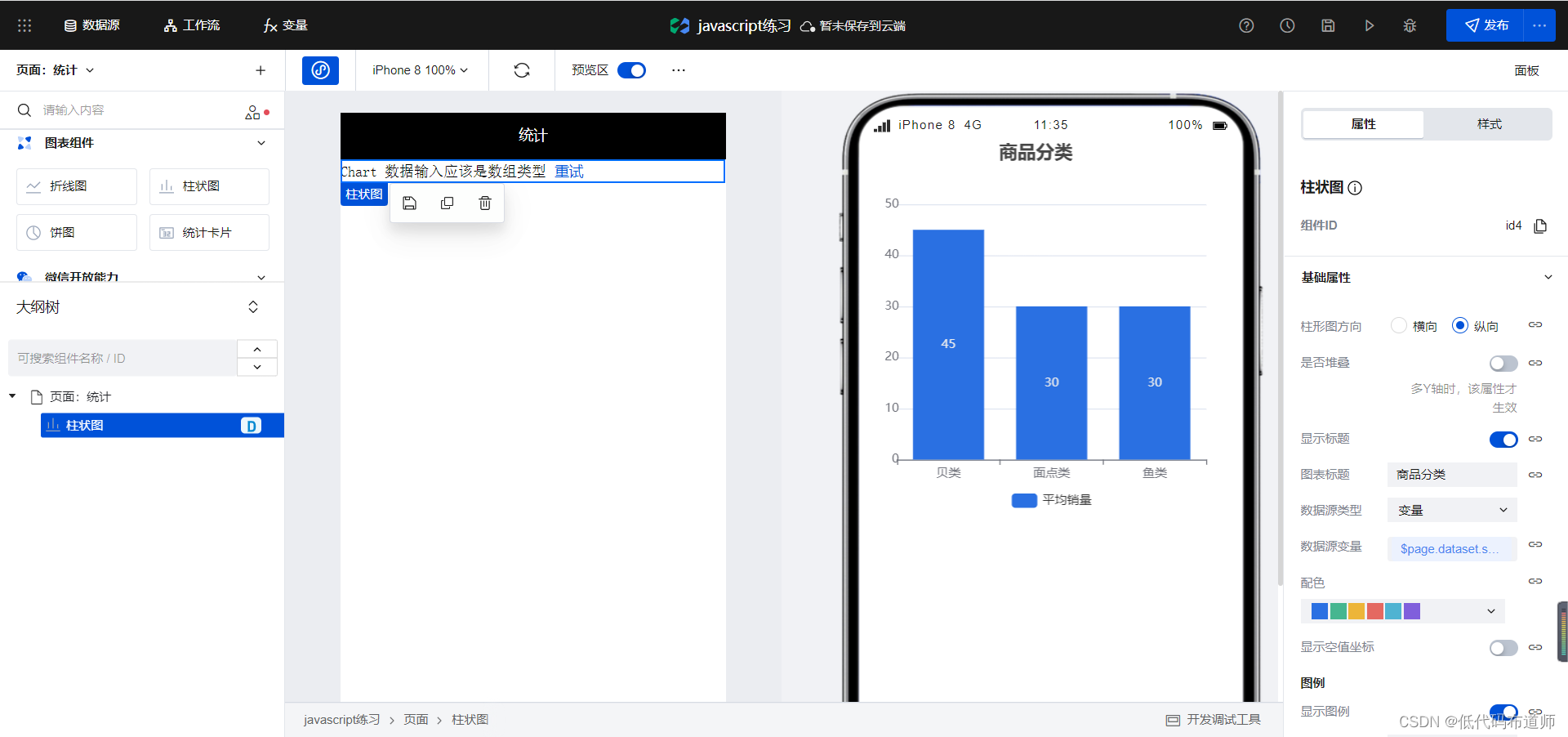
Task: Expand the 页面: 统计 page dropdown
Action: [x=56, y=70]
